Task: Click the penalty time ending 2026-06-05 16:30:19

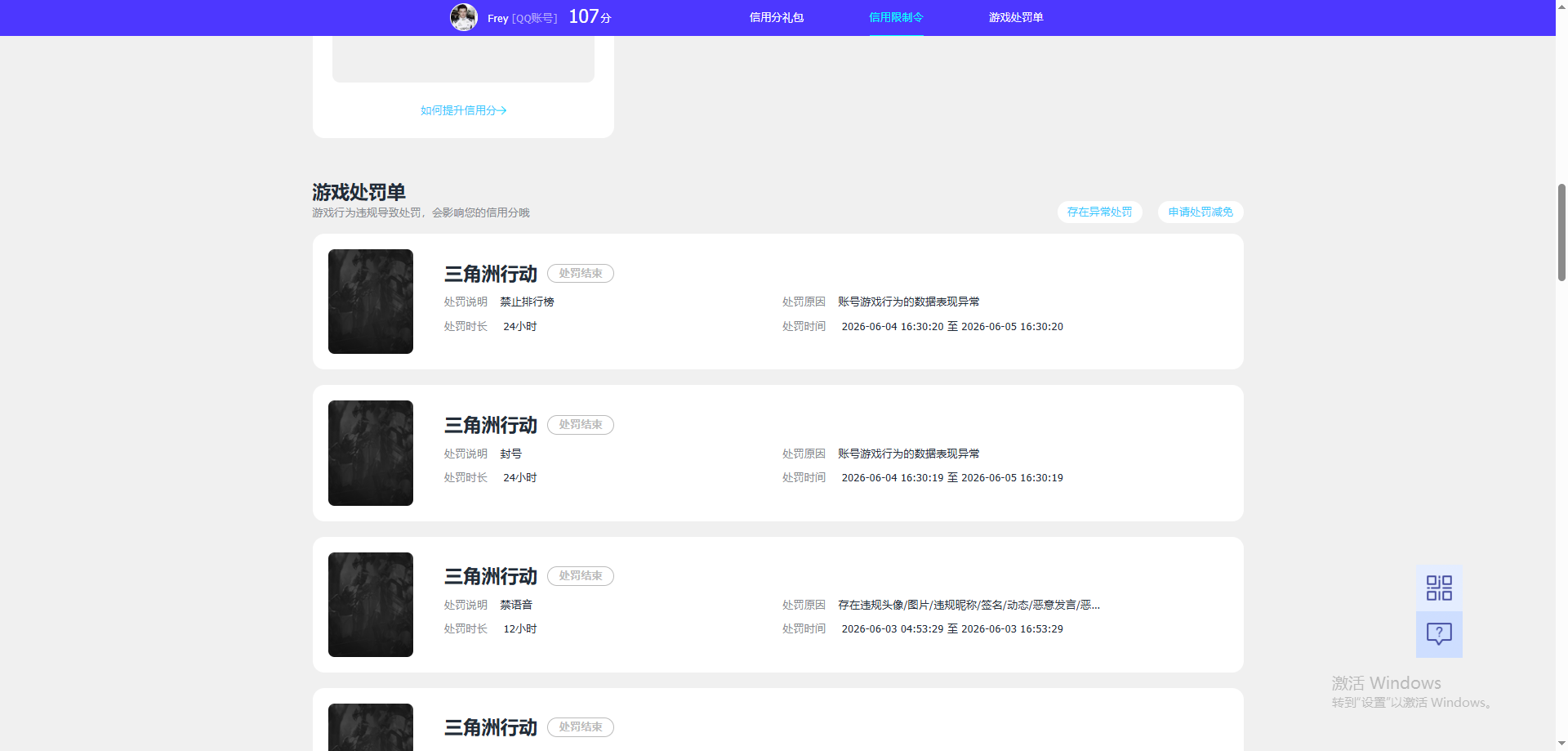Action: point(952,477)
